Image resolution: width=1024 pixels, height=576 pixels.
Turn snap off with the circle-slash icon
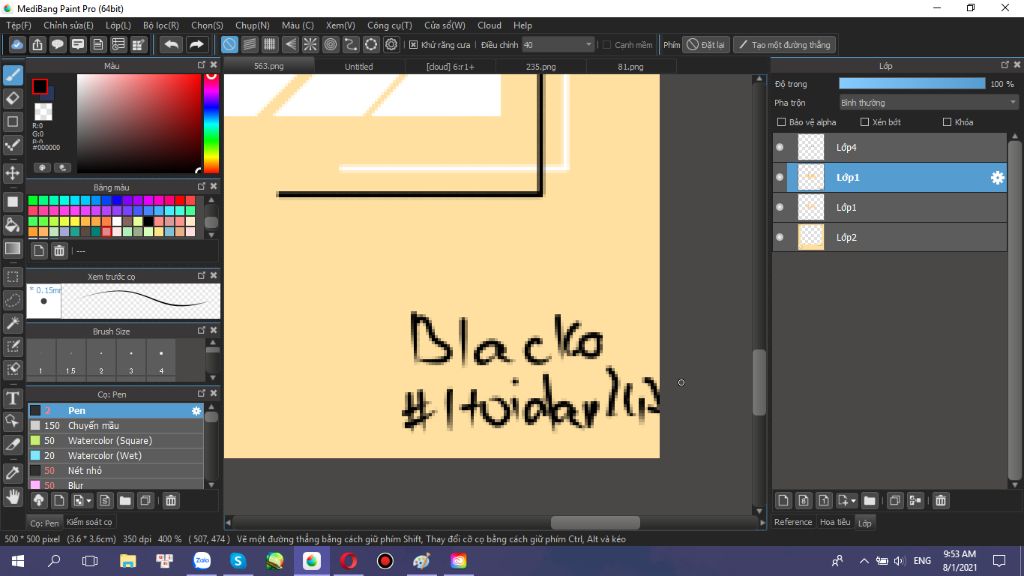[x=229, y=44]
